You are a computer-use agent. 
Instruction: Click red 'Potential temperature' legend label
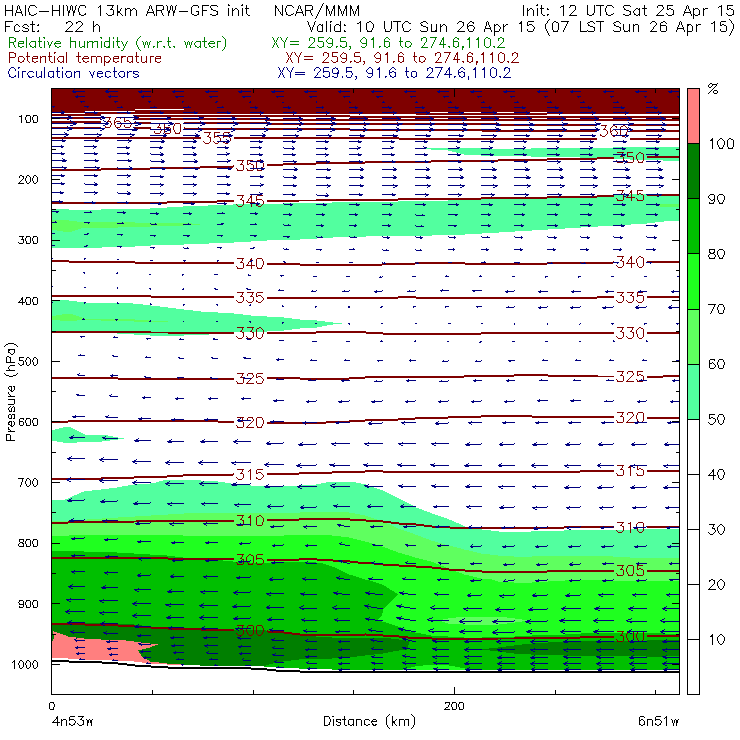84,58
